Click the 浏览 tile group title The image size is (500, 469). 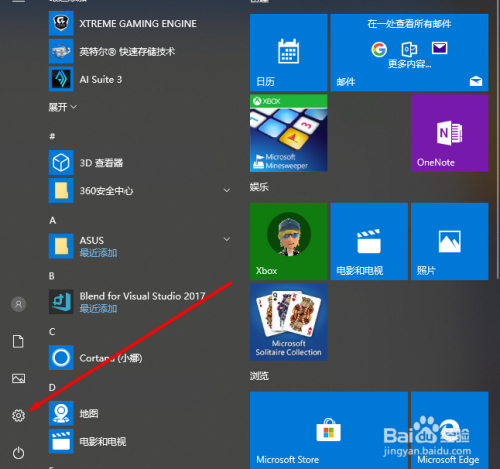pos(259,376)
